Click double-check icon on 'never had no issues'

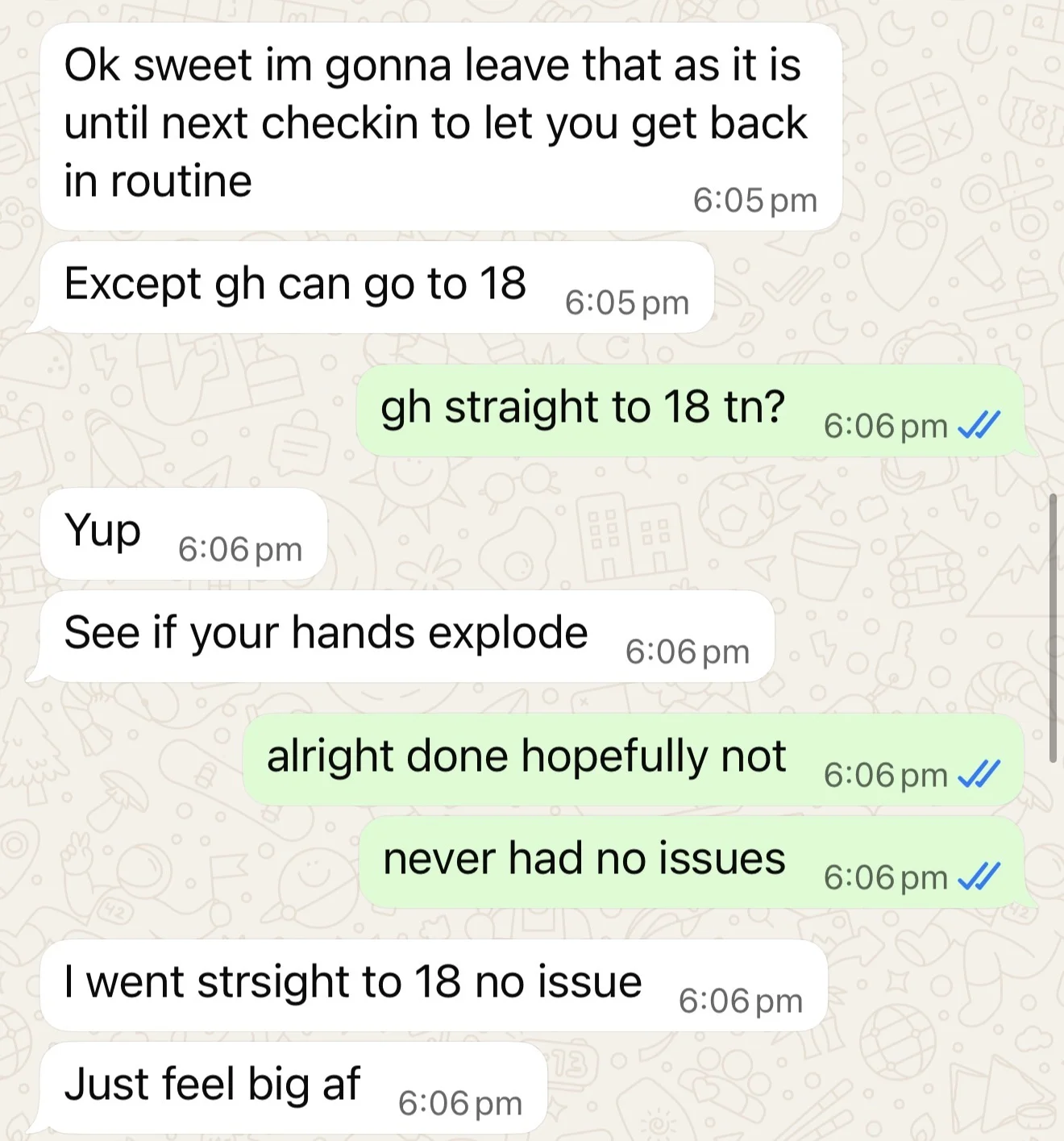(979, 877)
